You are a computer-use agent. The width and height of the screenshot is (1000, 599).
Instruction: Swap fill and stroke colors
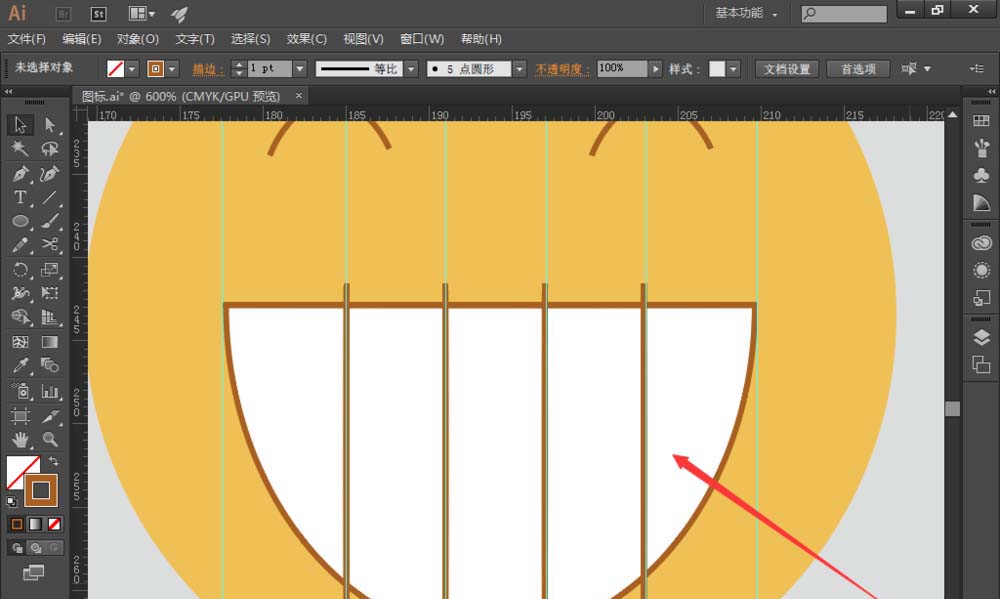54,461
